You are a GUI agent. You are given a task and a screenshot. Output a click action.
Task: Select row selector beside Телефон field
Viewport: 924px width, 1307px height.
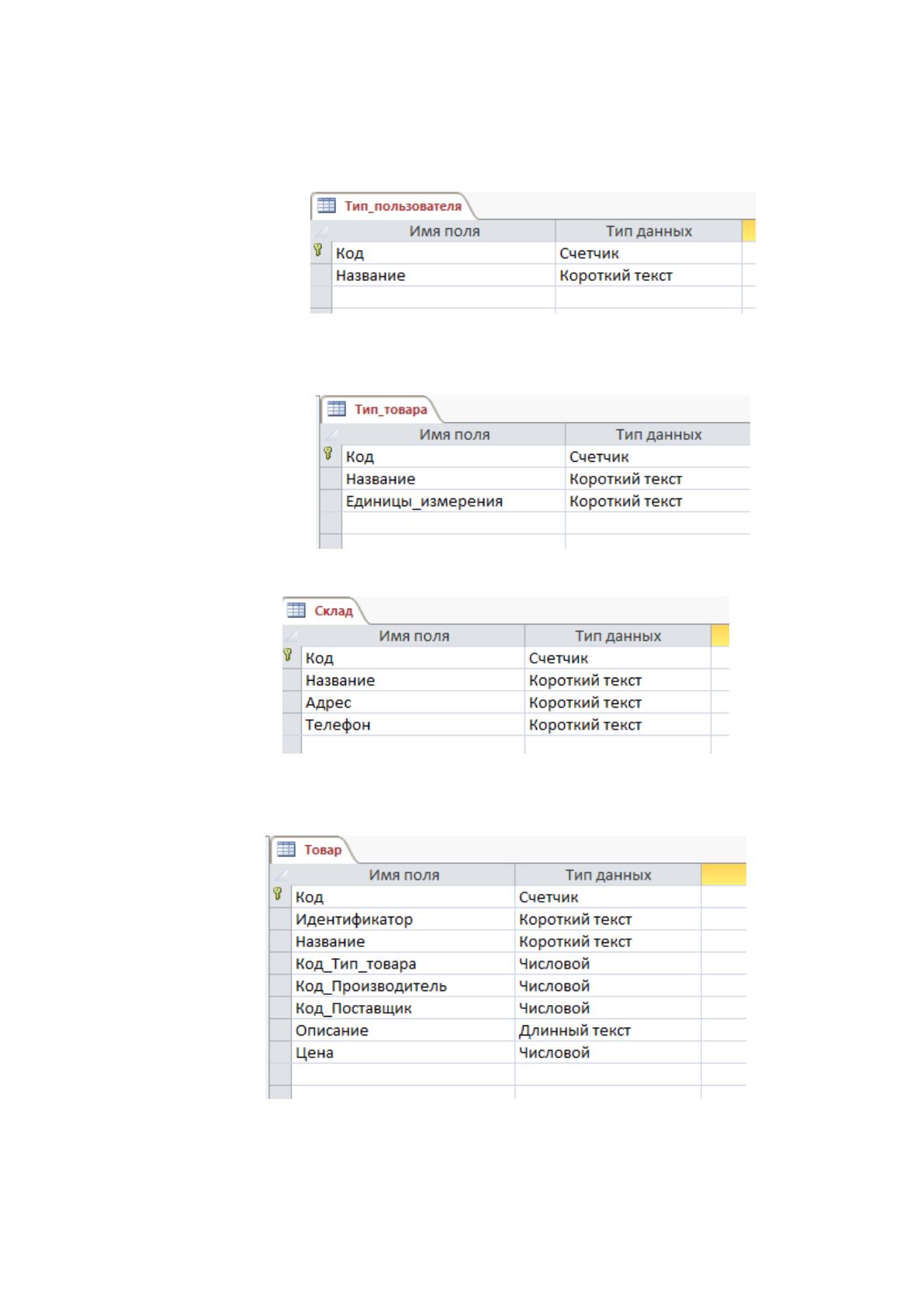pyautogui.click(x=292, y=725)
